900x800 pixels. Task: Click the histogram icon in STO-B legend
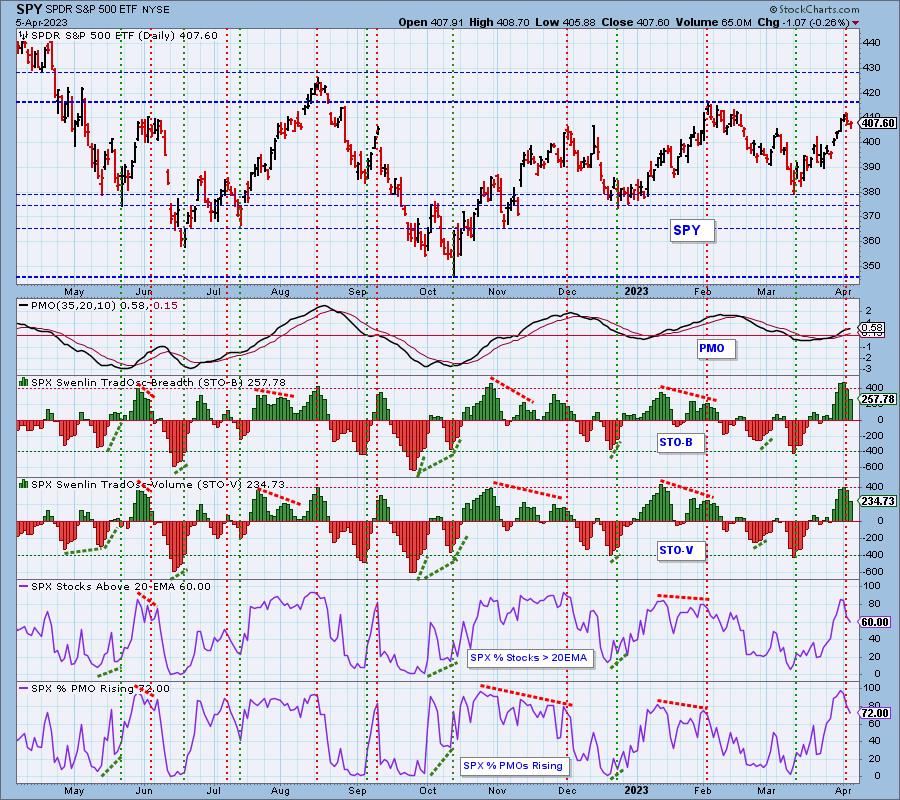(24, 382)
